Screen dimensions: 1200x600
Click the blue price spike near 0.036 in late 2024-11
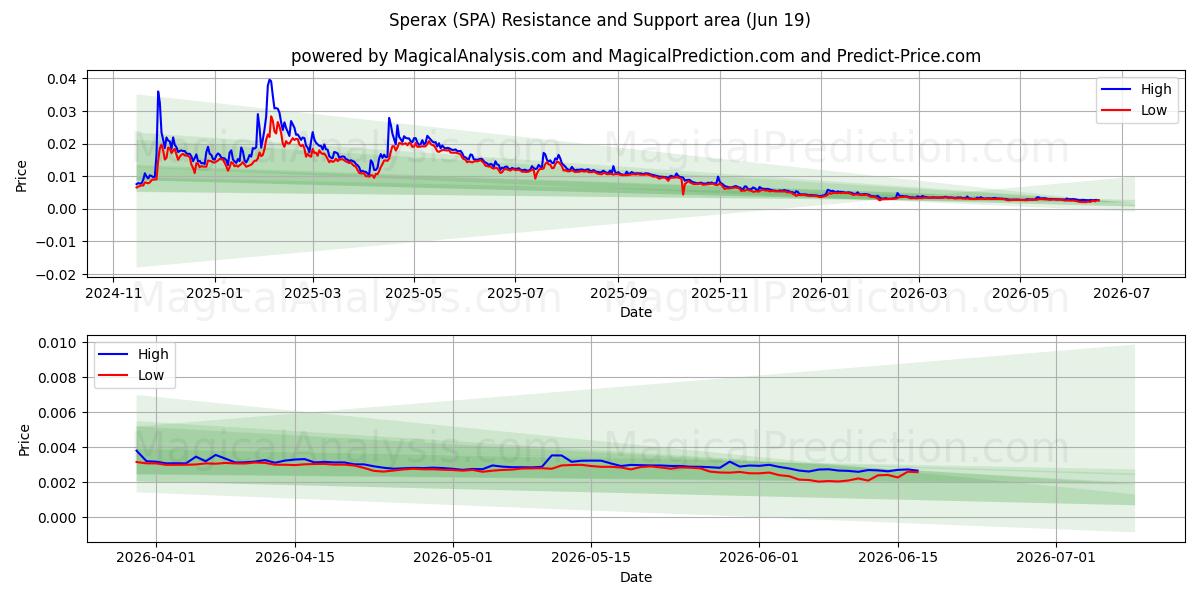(158, 92)
